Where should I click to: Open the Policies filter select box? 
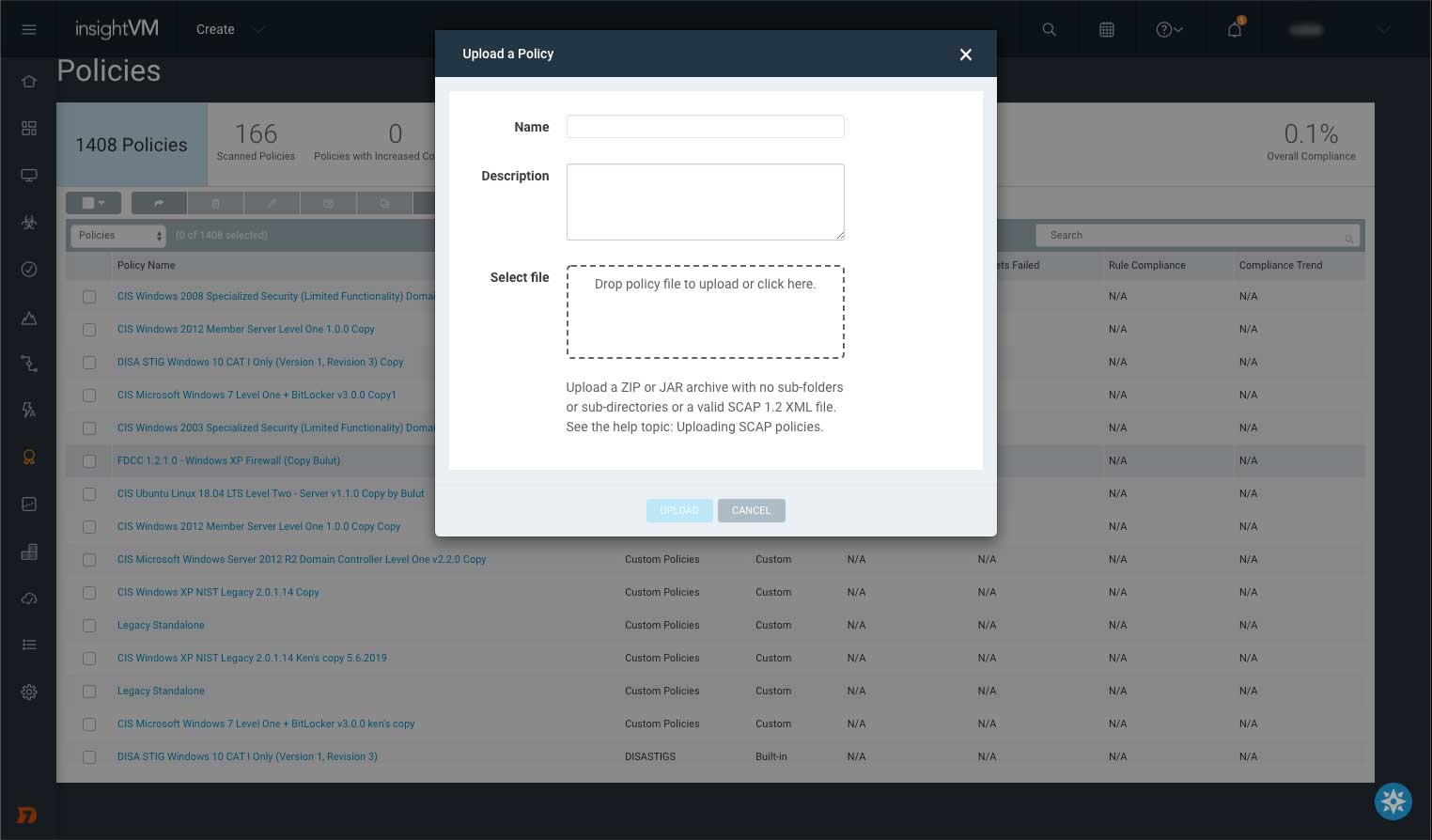[118, 236]
